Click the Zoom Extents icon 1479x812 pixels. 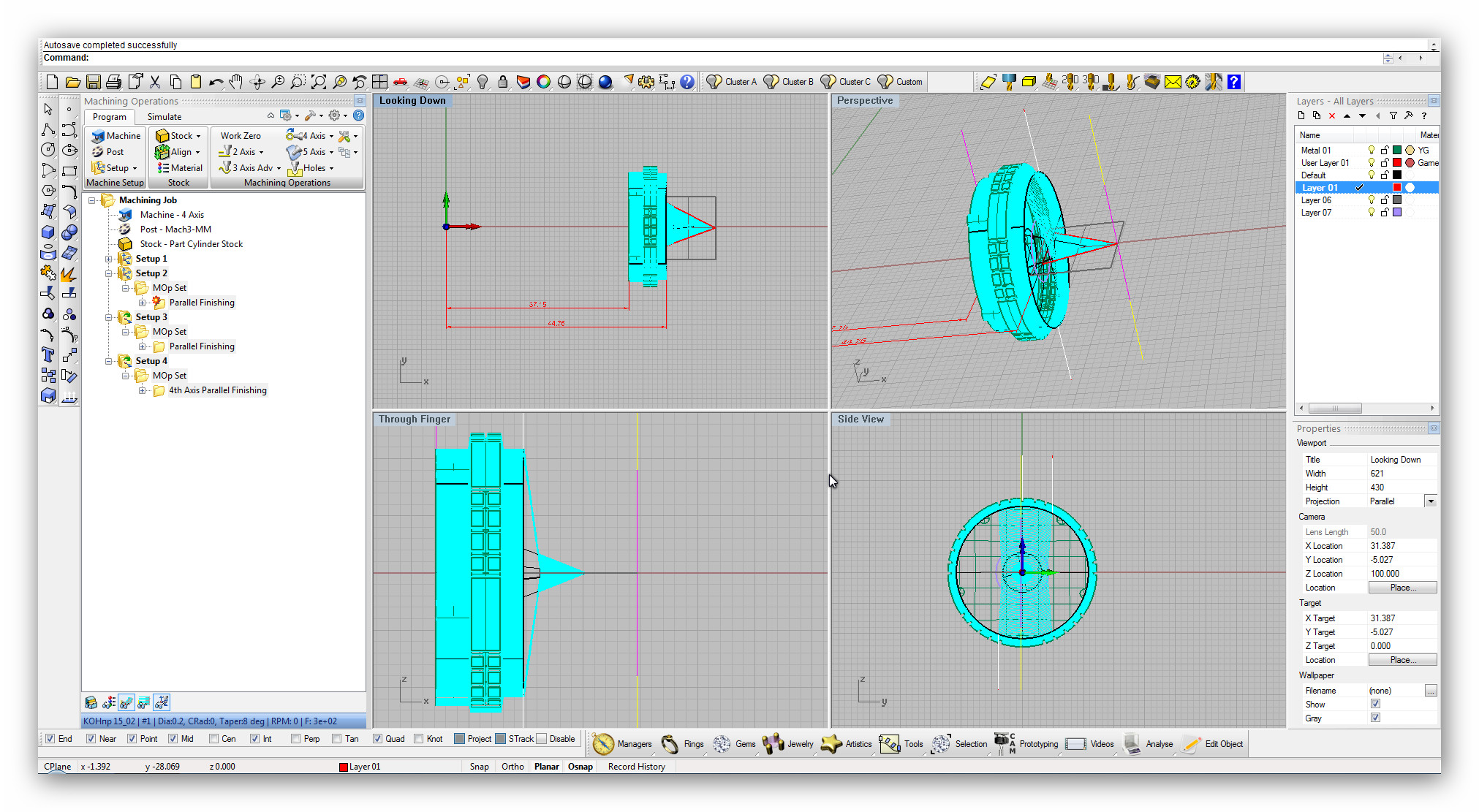[x=319, y=82]
